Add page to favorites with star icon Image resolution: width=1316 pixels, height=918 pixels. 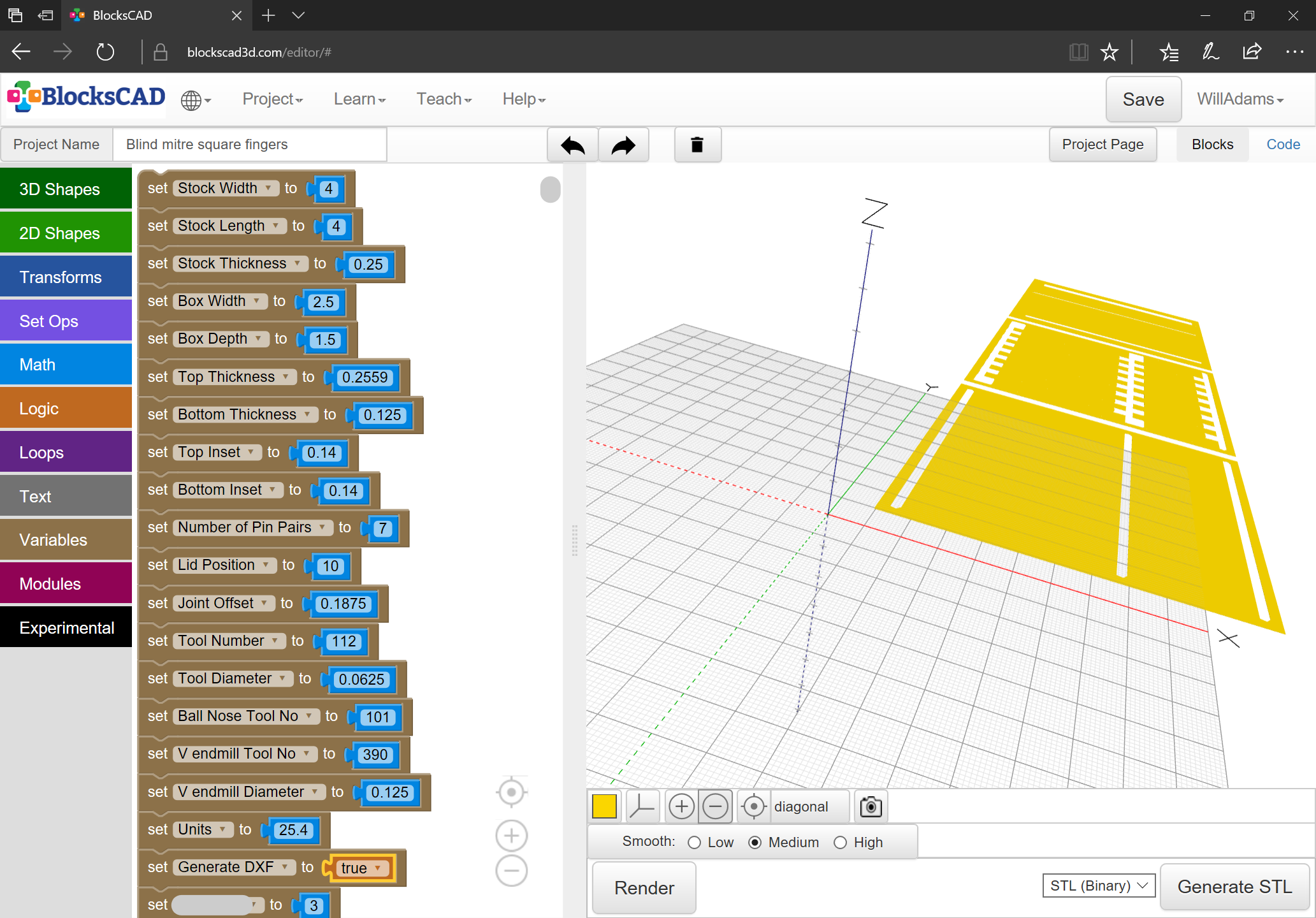1110,52
